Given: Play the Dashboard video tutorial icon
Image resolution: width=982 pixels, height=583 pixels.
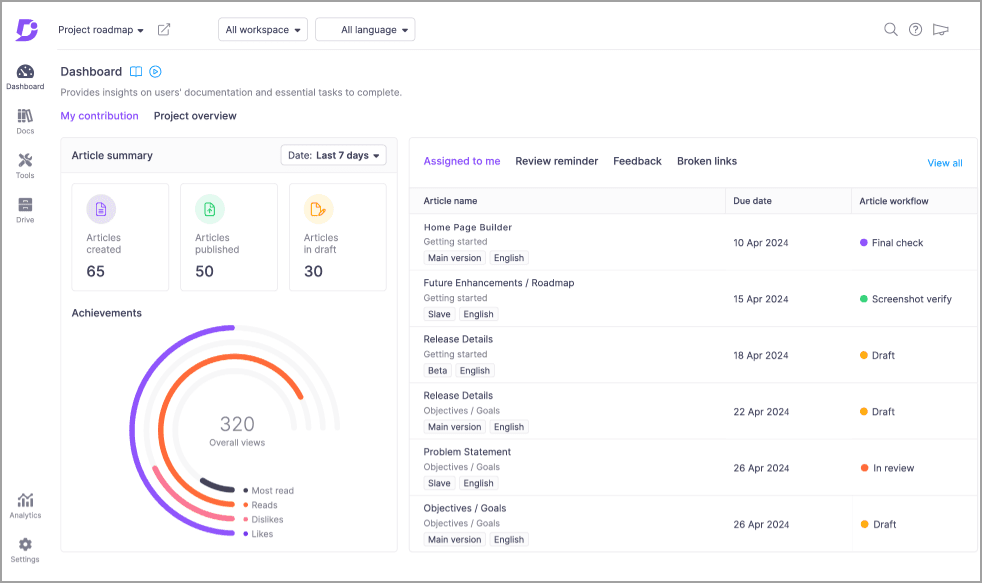Looking at the screenshot, I should pos(155,71).
